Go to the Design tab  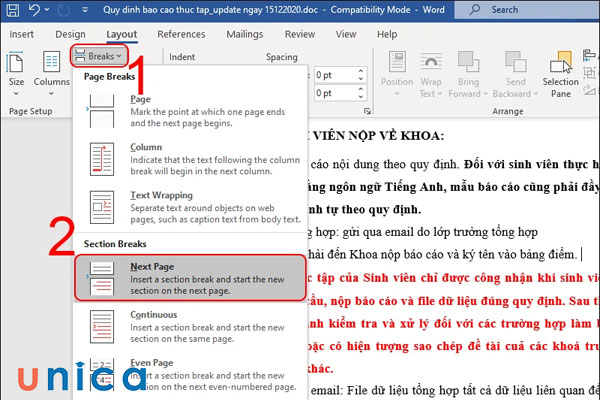(70, 33)
